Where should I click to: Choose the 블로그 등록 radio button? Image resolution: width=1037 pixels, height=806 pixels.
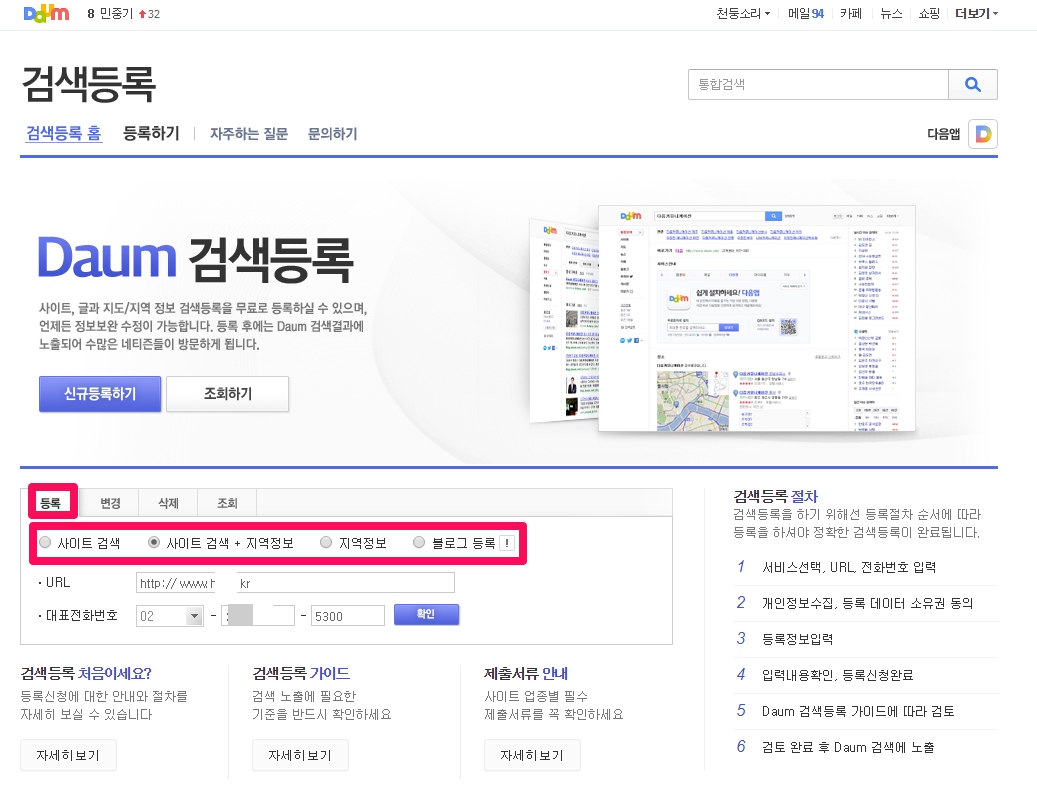tap(420, 543)
